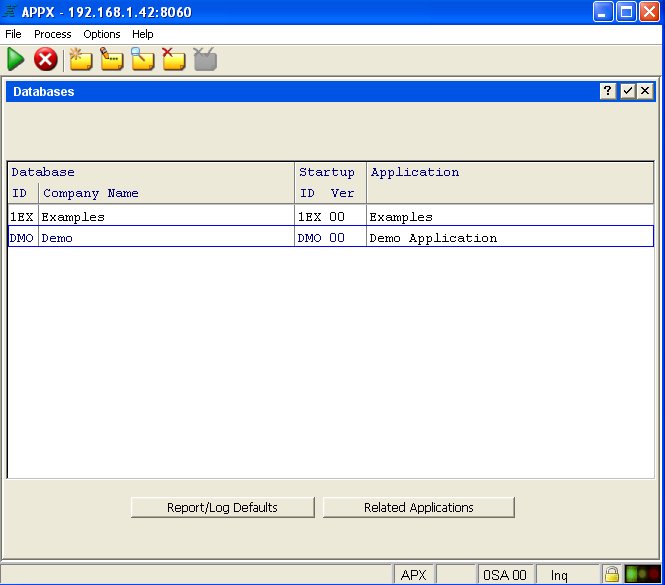Click the traffic light status indicator

(x=641, y=575)
